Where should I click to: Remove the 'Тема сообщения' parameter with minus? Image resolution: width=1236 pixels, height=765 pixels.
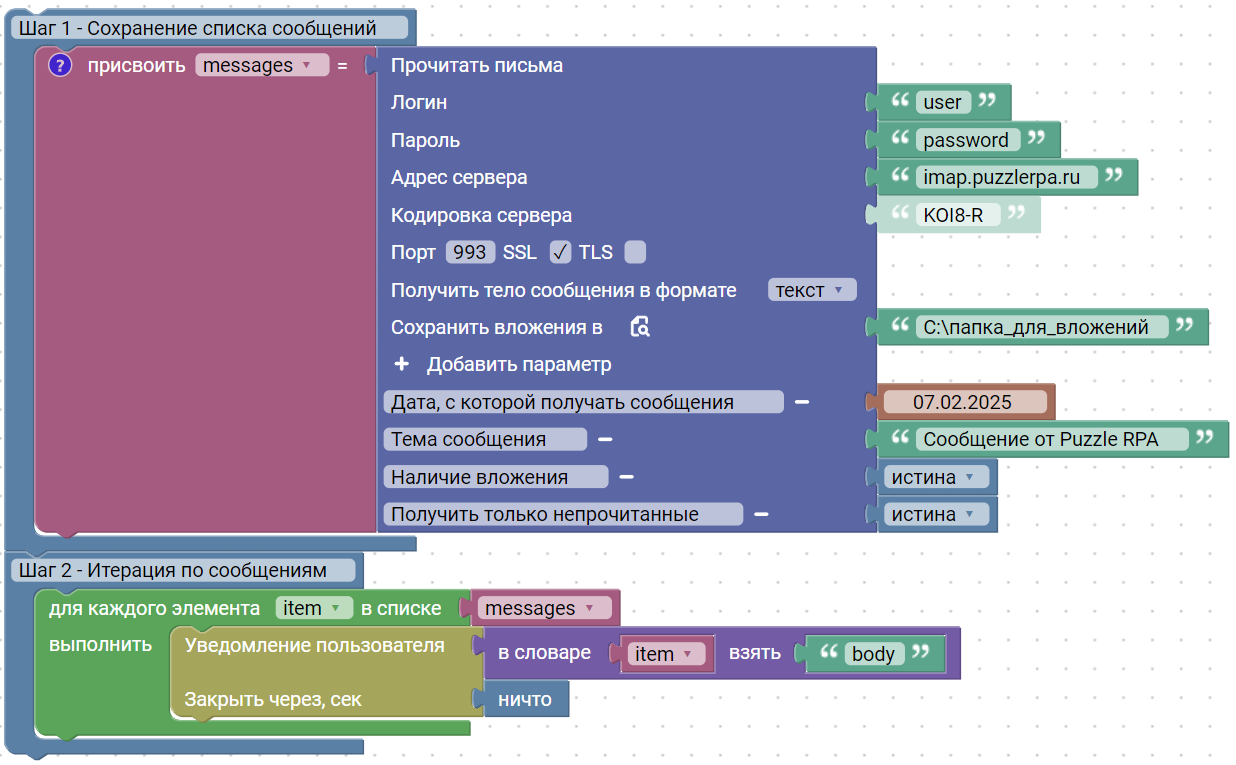[x=605, y=439]
